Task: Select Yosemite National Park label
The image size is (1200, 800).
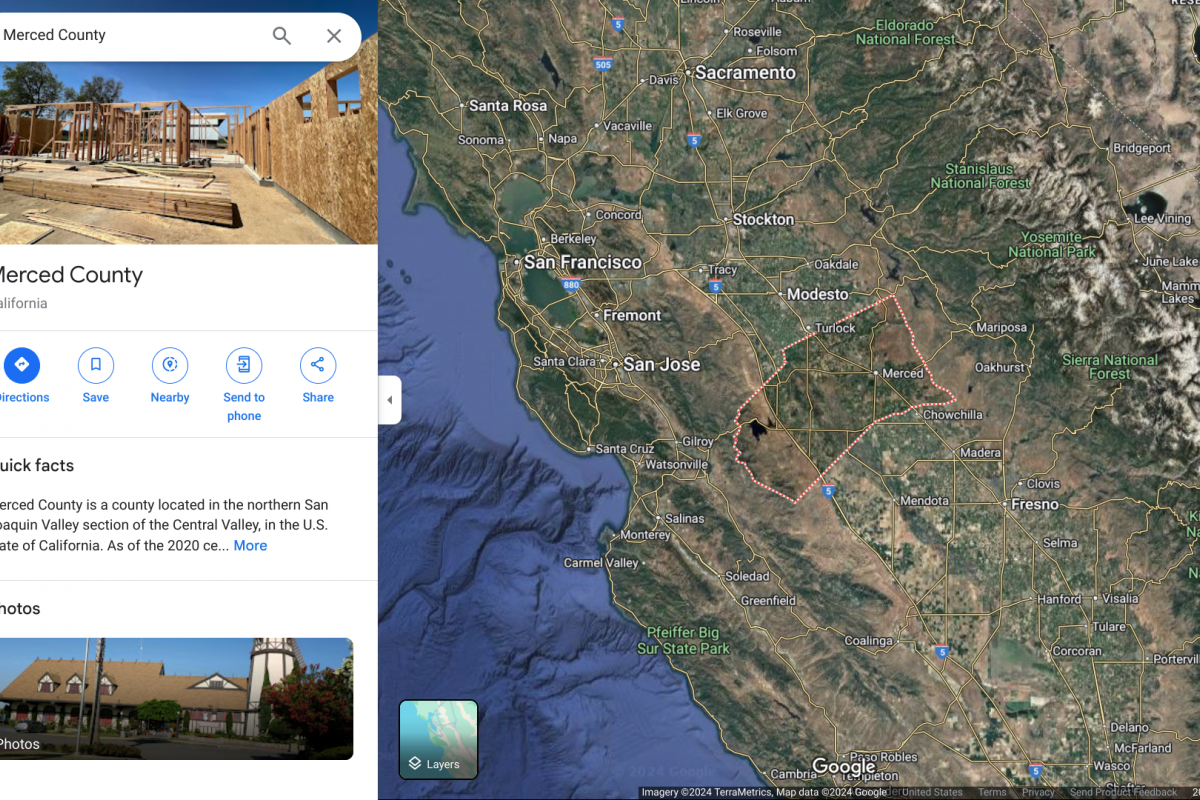Action: (1051, 245)
